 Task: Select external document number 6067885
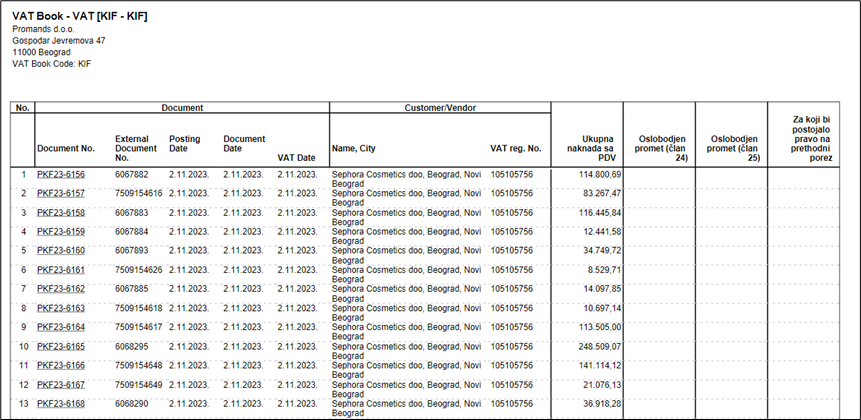(x=131, y=289)
